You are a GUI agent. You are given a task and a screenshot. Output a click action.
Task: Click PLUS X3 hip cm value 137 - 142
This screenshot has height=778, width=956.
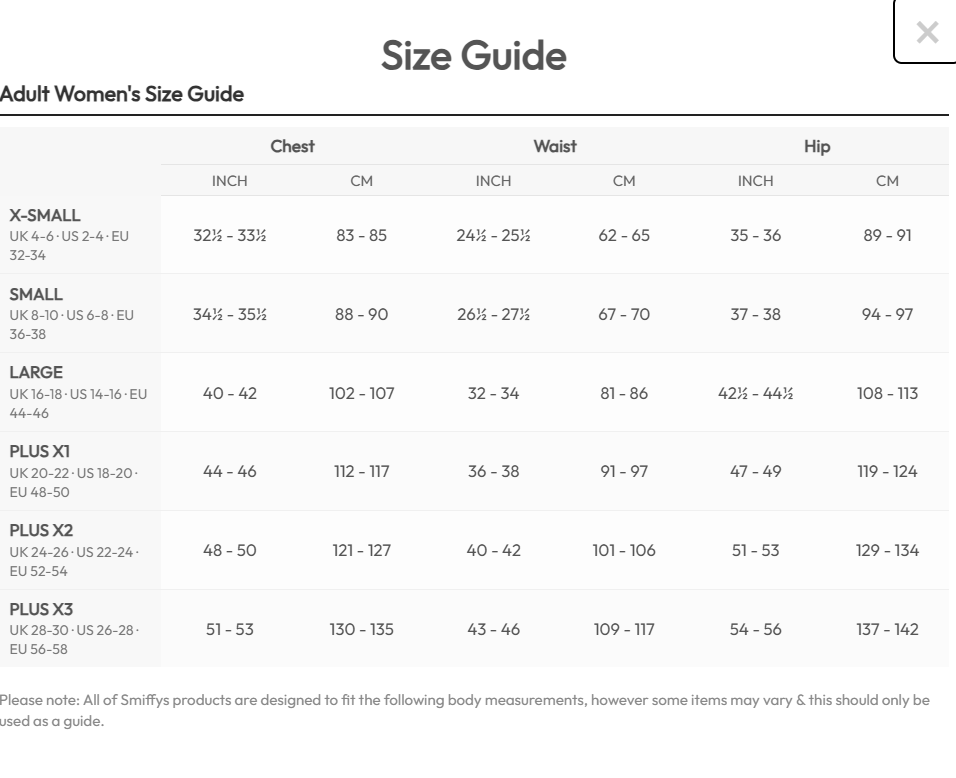coord(887,630)
